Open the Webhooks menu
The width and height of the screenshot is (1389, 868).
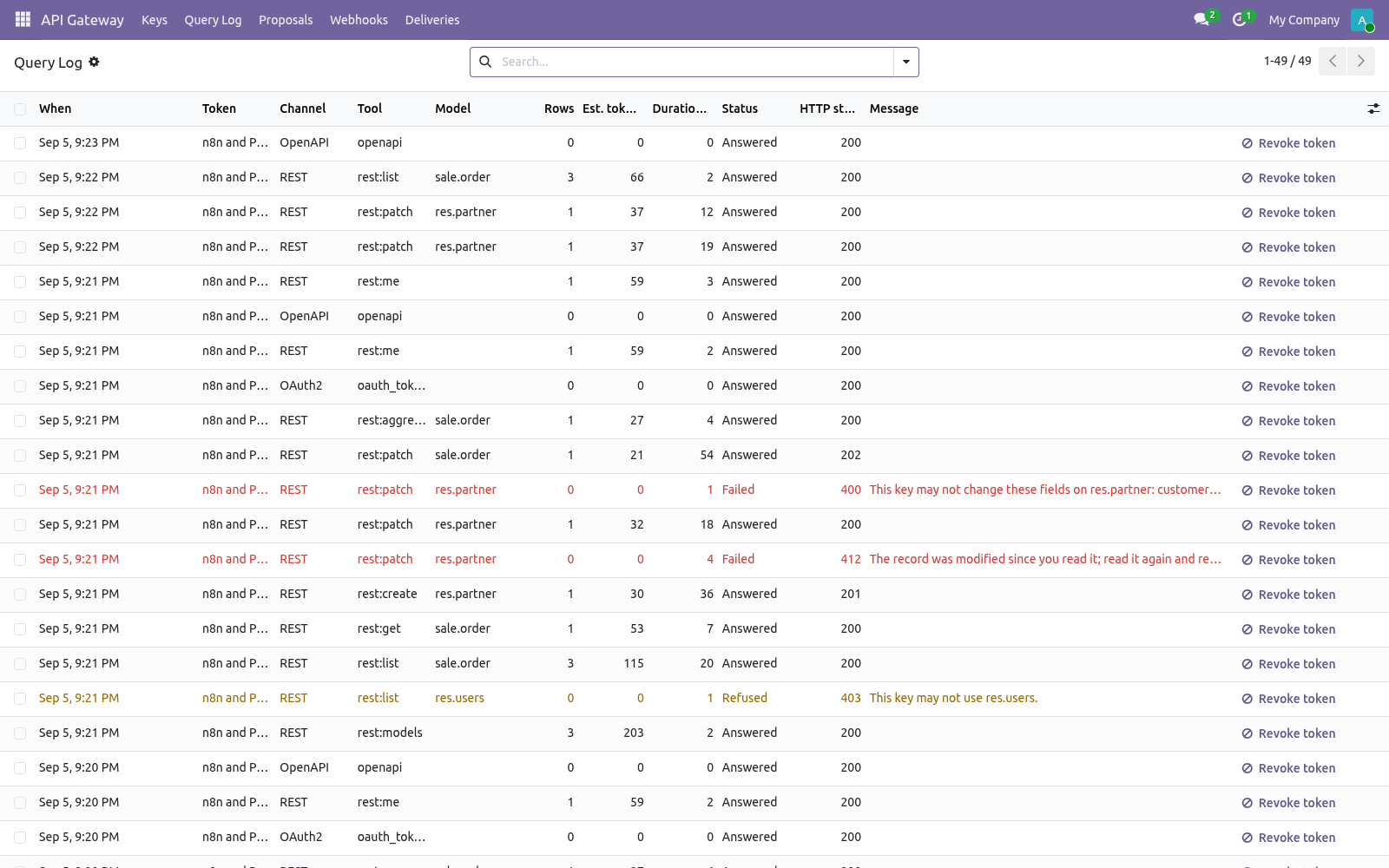click(x=359, y=20)
